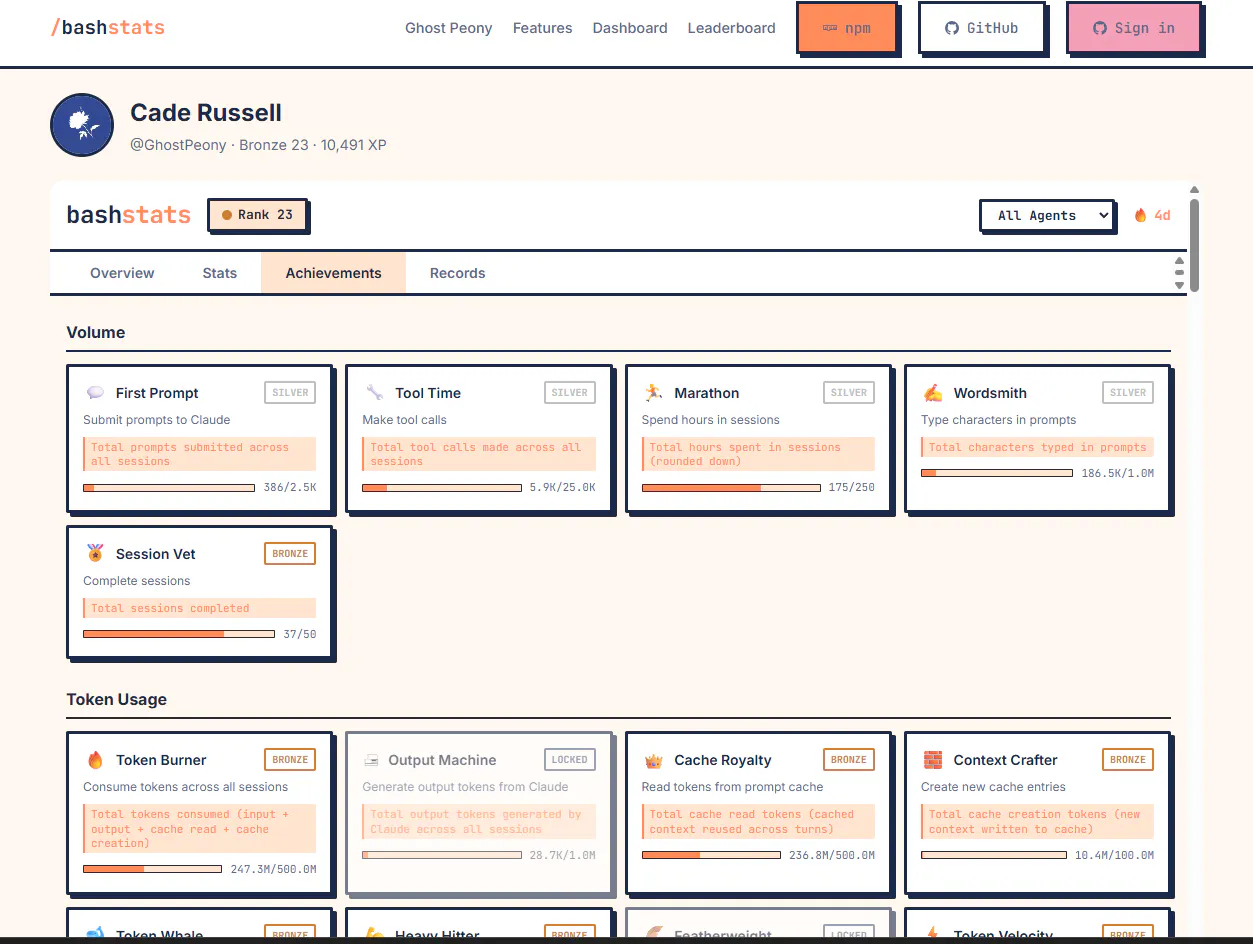
Task: Open the All Agents dropdown
Action: [x=1047, y=215]
